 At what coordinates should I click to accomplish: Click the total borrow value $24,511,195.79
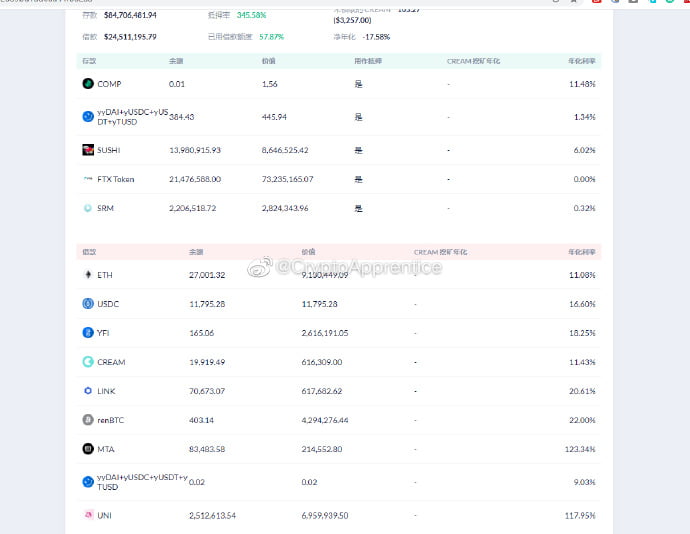click(130, 37)
